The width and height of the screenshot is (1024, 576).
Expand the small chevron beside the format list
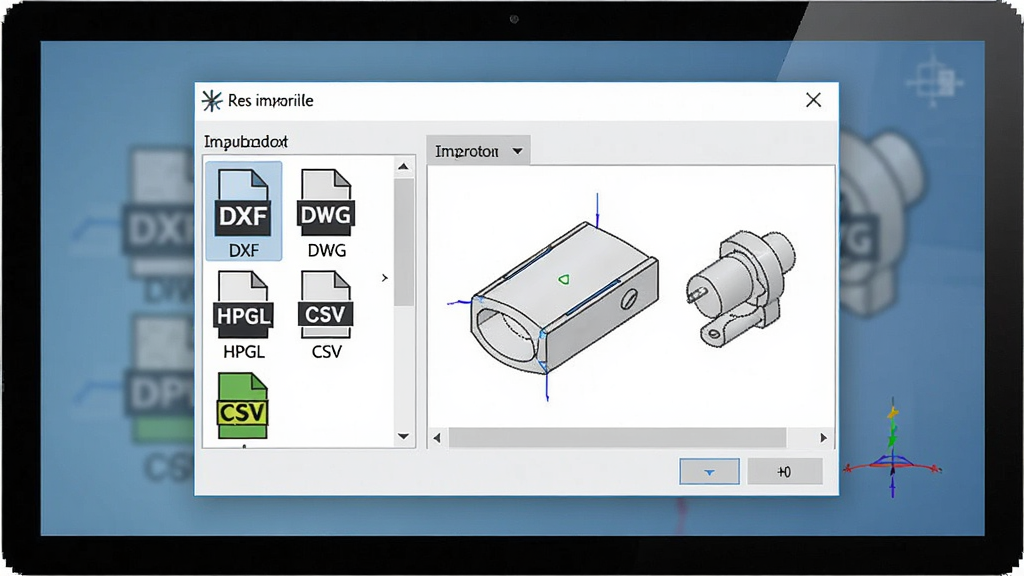[x=385, y=278]
